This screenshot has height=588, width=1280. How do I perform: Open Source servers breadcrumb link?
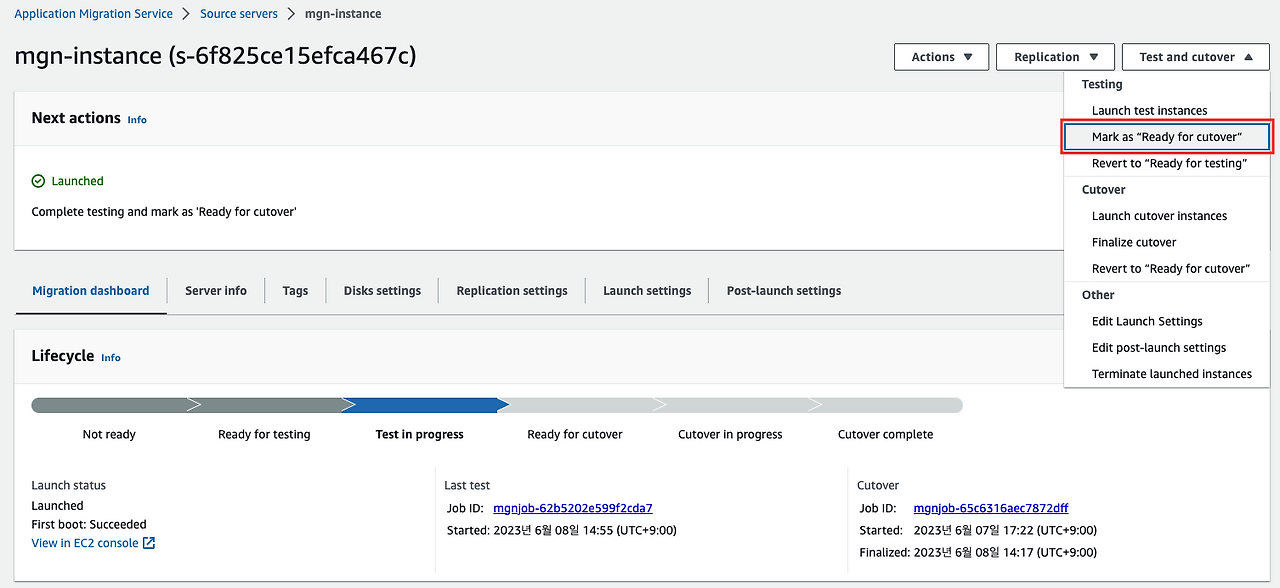click(238, 14)
